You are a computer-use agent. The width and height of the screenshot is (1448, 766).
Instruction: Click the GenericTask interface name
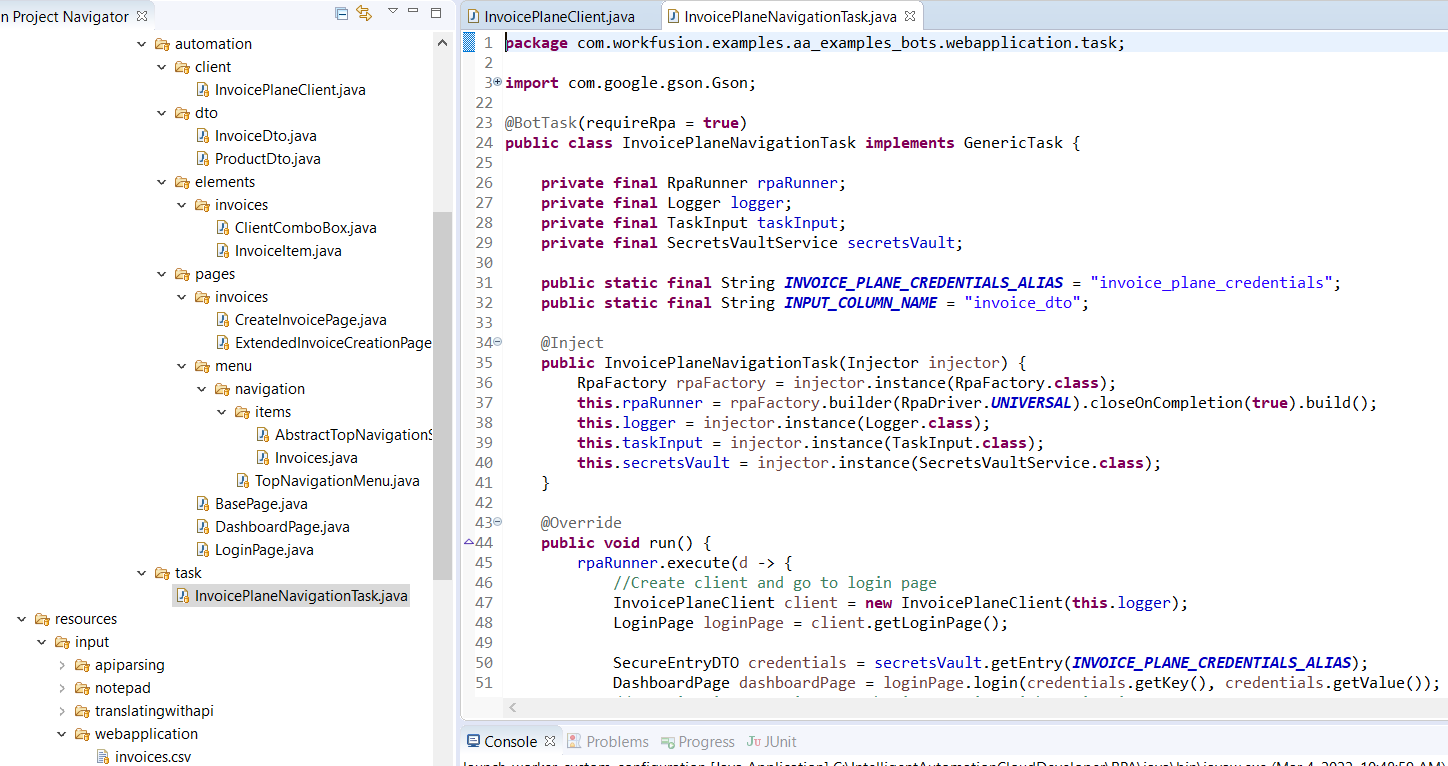1013,143
